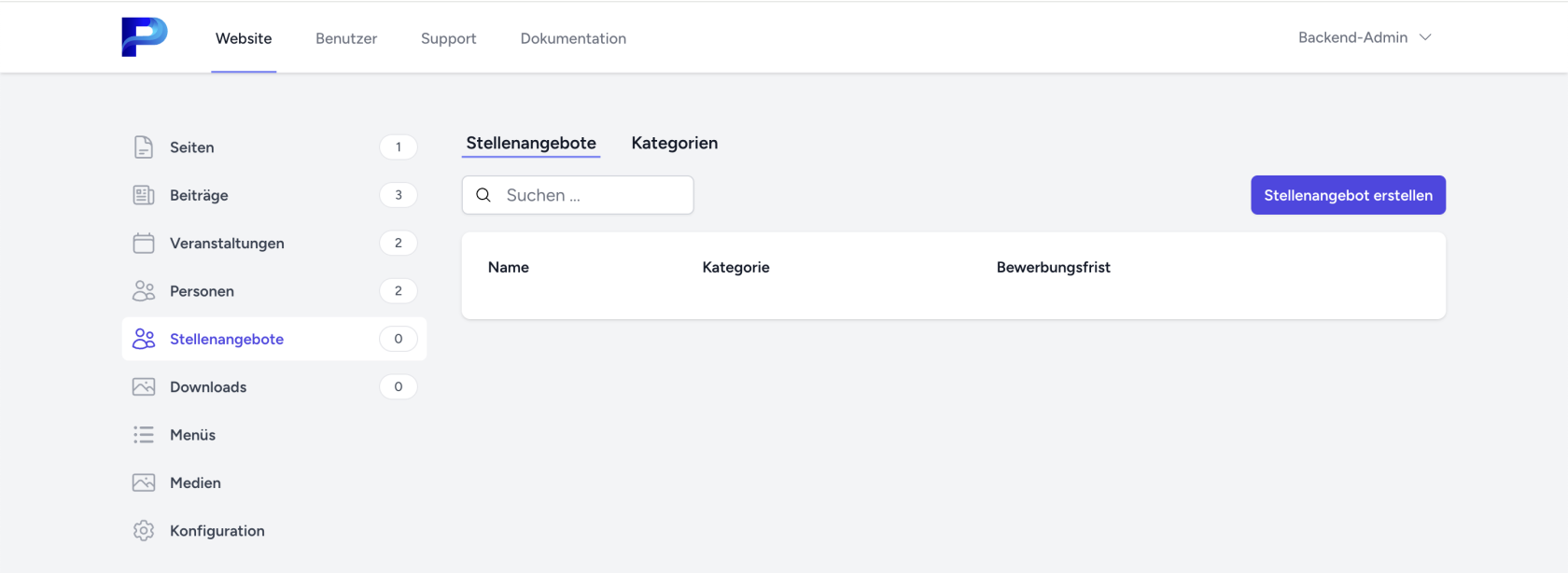Viewport: 1568px width, 573px height.
Task: Click the Personen people icon
Action: coord(144,291)
